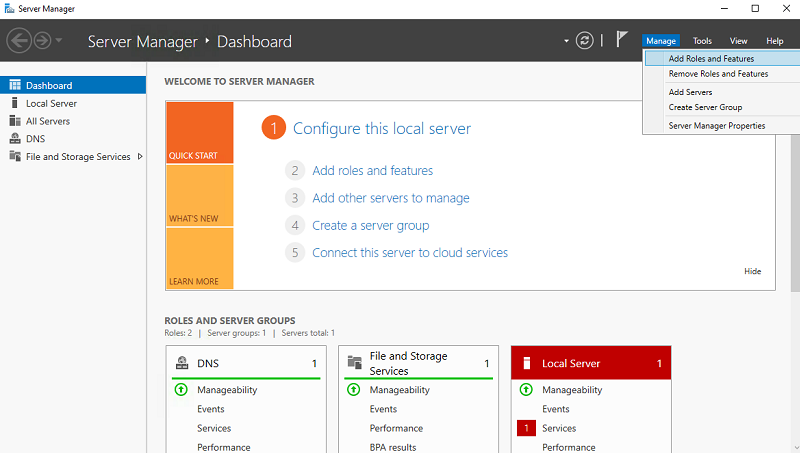Select the LEARN MORE tile
Viewport: 800px width, 453px height.
199,259
